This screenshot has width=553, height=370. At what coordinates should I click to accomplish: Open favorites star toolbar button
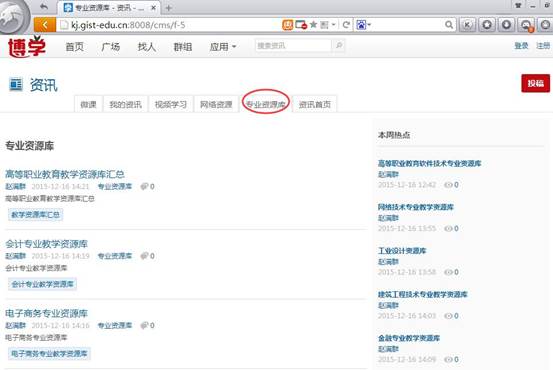[x=487, y=25]
